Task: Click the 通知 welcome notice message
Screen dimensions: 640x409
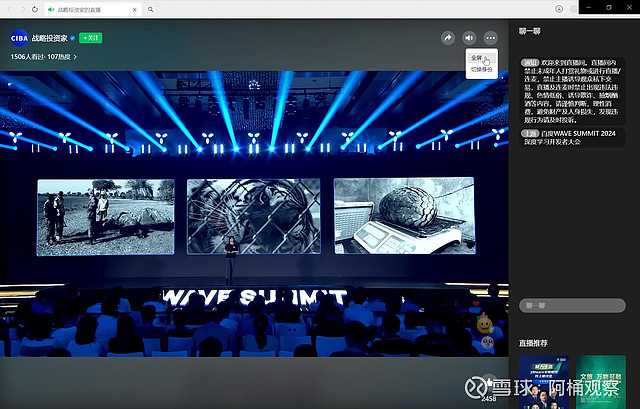Action: [x=572, y=91]
